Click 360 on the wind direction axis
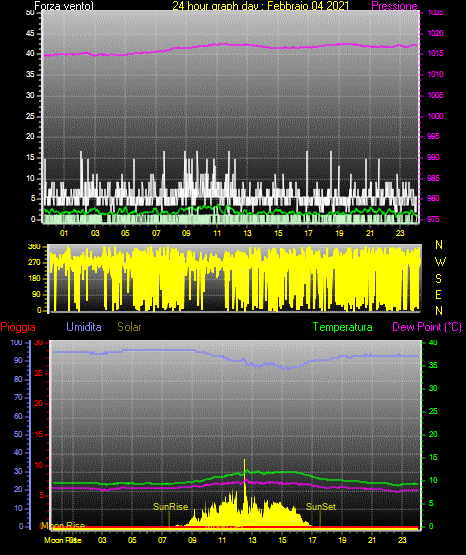The image size is (466, 555). 34,247
